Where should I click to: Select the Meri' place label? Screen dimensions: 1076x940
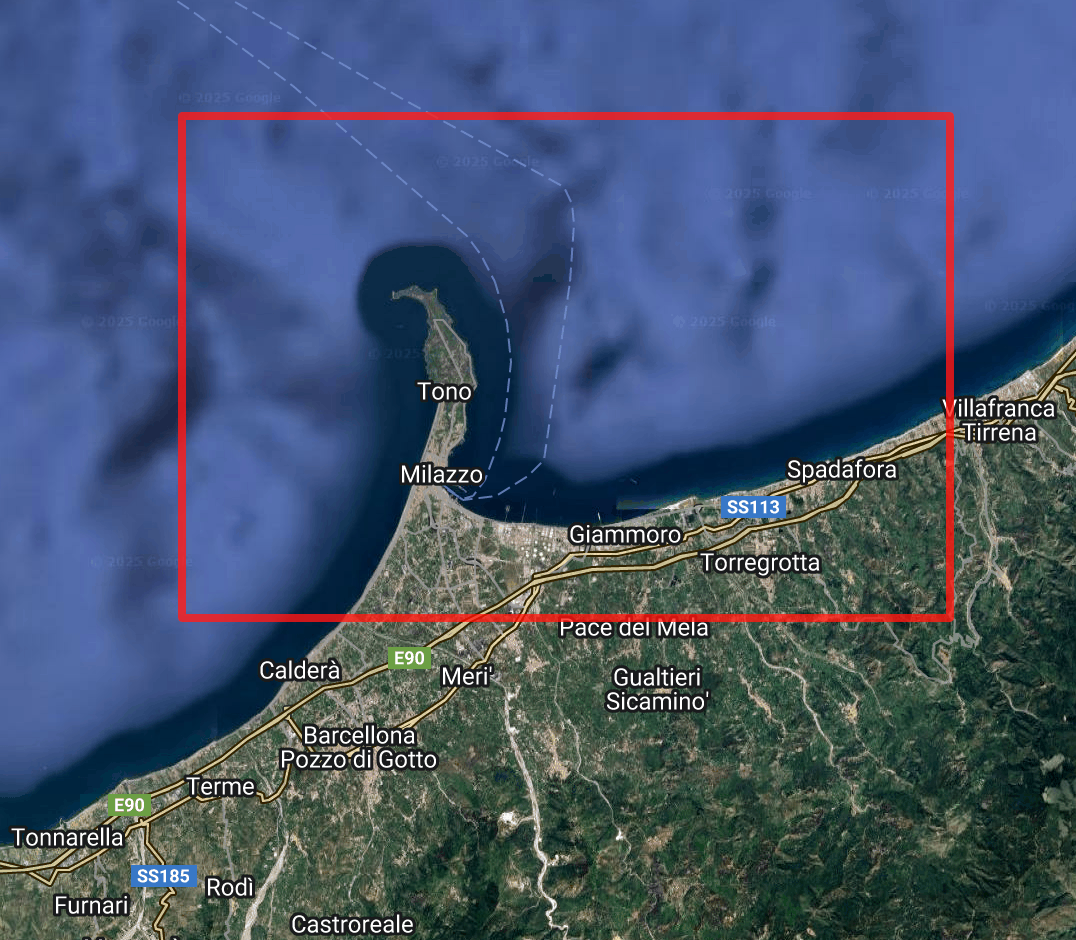pyautogui.click(x=469, y=677)
